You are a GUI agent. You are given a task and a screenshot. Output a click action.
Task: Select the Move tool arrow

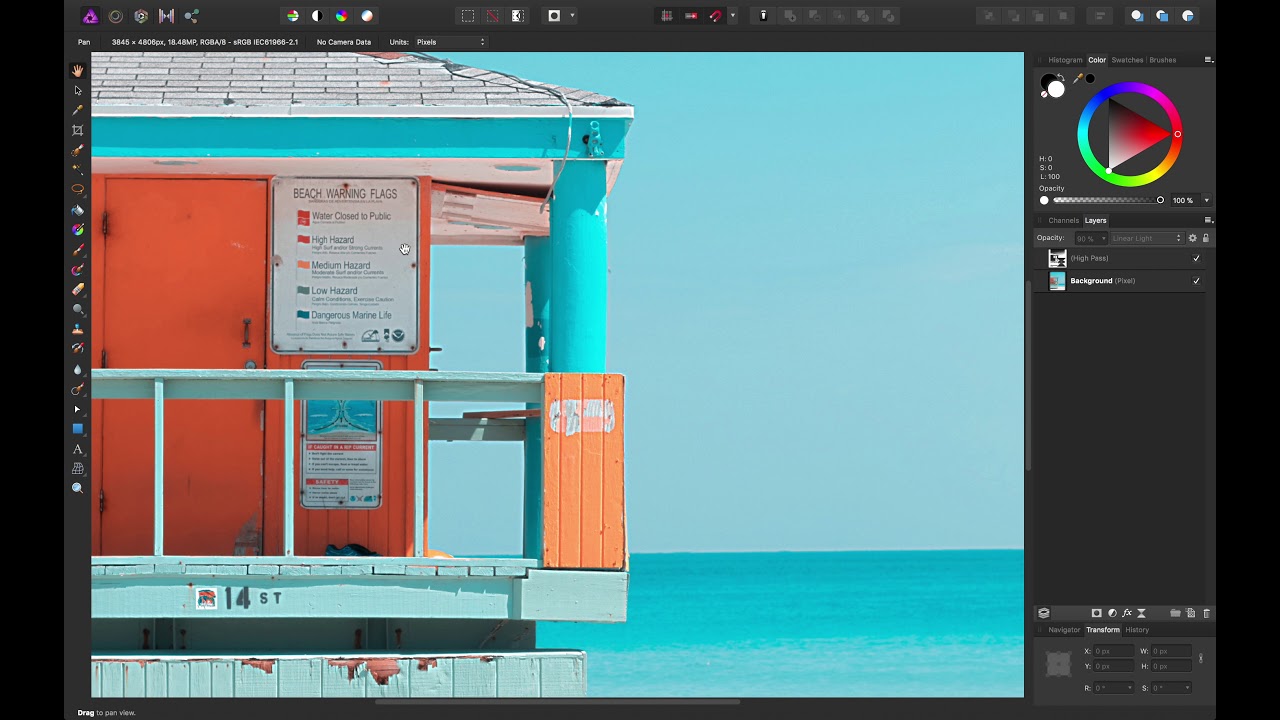coord(77,91)
